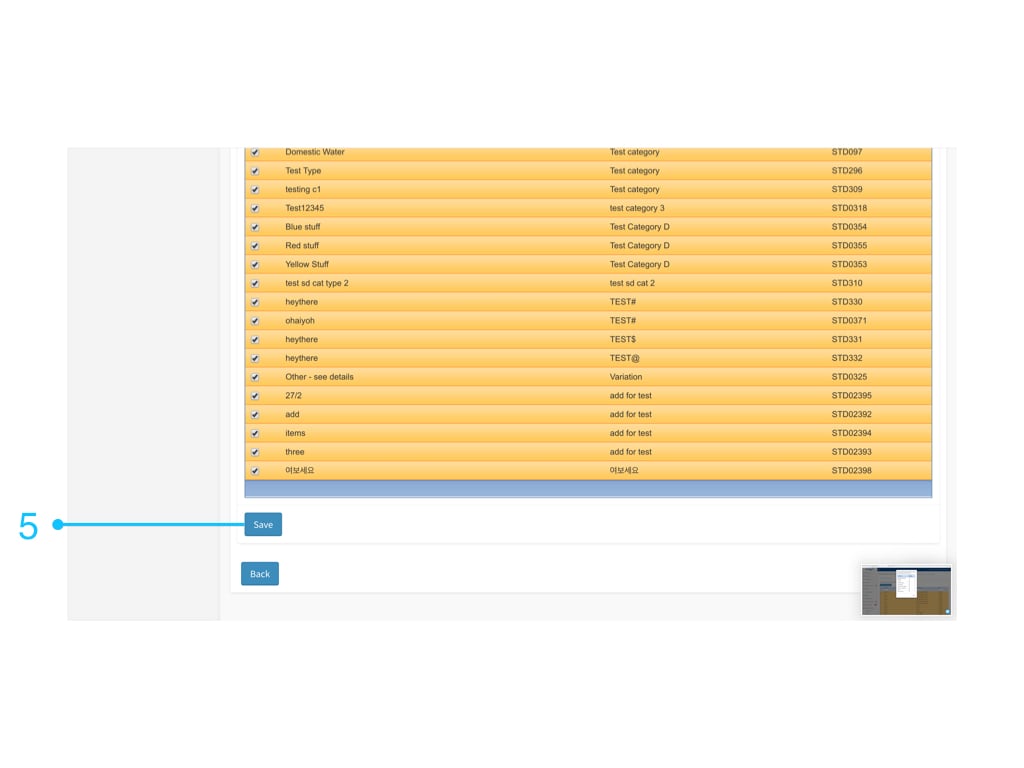Click the code STD0355
Viewport: 1024px width, 768px height.
pos(849,246)
